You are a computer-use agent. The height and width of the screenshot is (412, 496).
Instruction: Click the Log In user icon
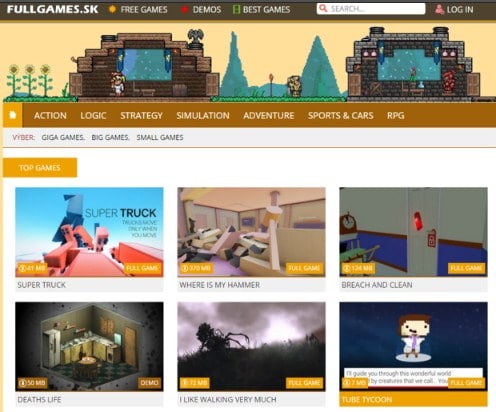pos(439,9)
